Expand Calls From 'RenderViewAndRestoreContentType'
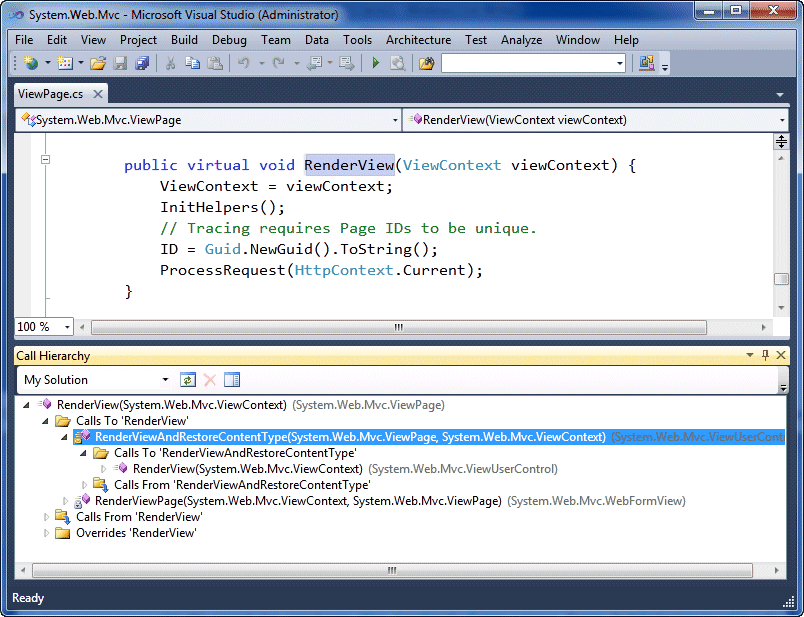This screenshot has height=617, width=804. (84, 485)
